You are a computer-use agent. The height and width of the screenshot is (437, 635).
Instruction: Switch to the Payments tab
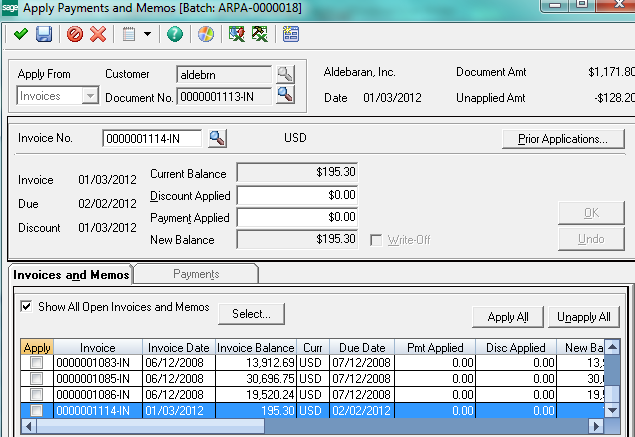click(196, 274)
